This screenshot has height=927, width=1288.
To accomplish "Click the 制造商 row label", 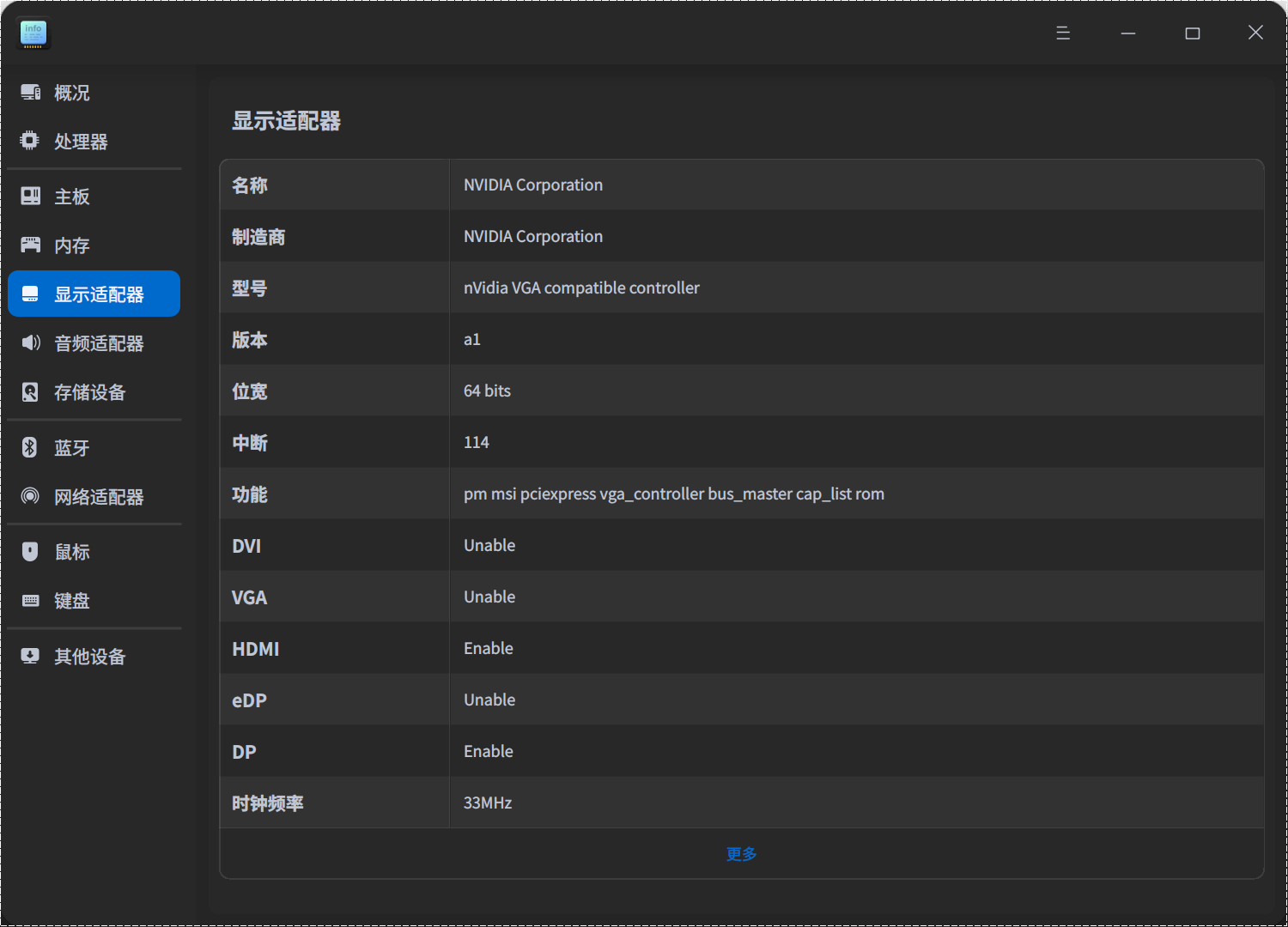I will [258, 237].
